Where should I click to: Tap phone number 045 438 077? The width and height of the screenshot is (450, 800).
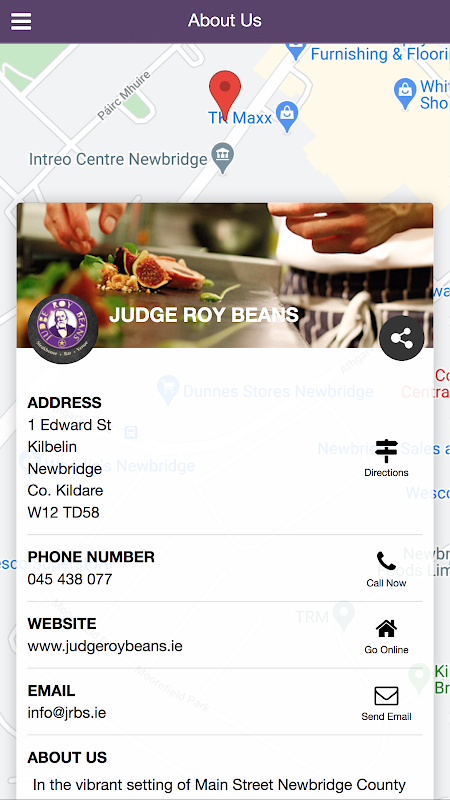pyautogui.click(x=70, y=579)
